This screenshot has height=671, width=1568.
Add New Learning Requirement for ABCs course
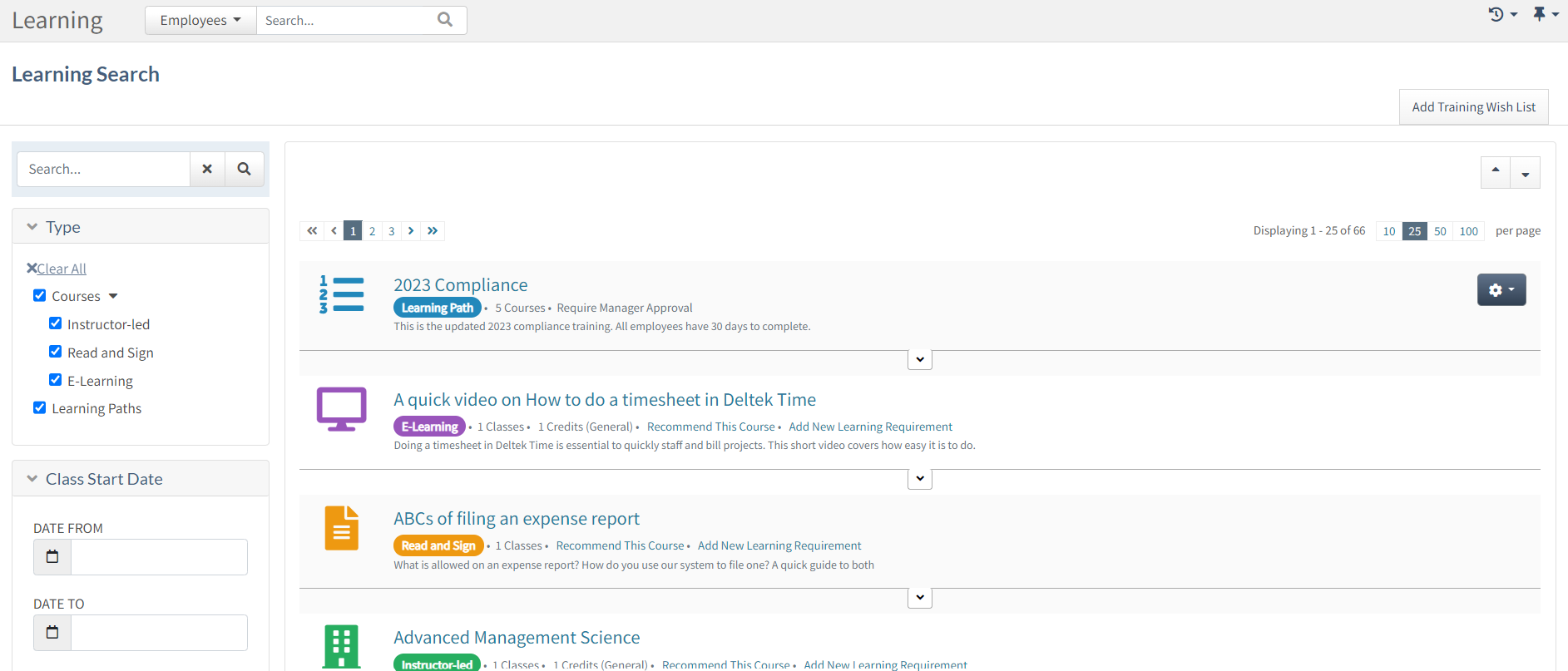[779, 545]
